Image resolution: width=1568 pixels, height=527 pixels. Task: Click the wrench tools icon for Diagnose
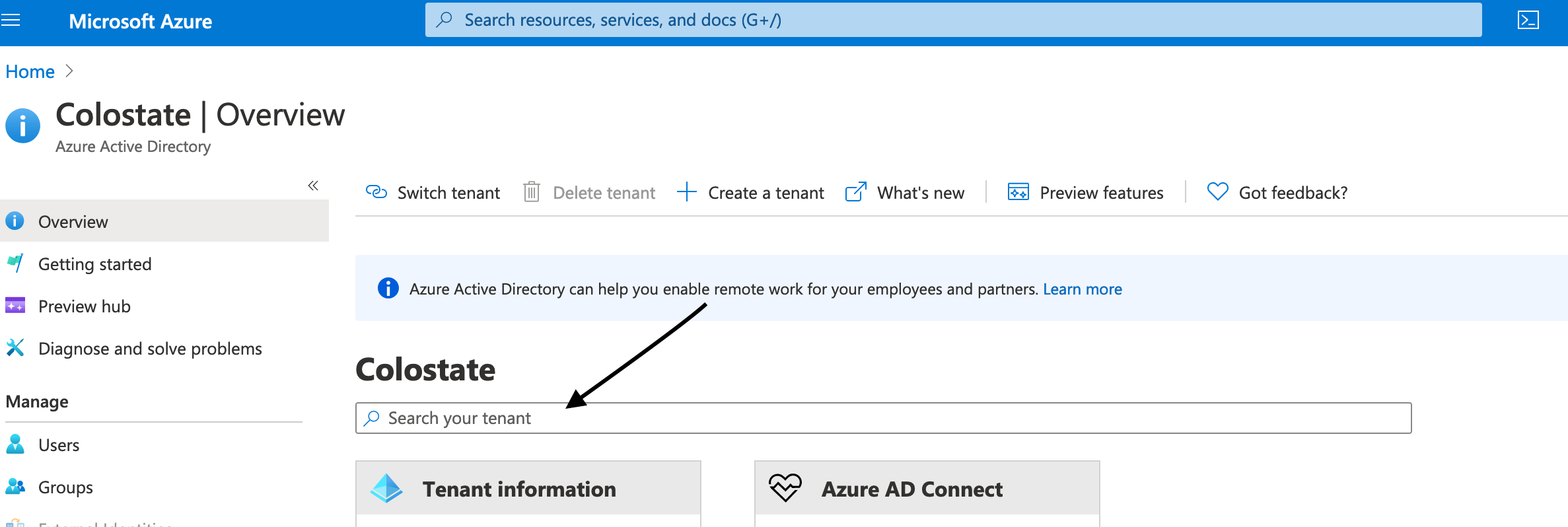pos(15,347)
